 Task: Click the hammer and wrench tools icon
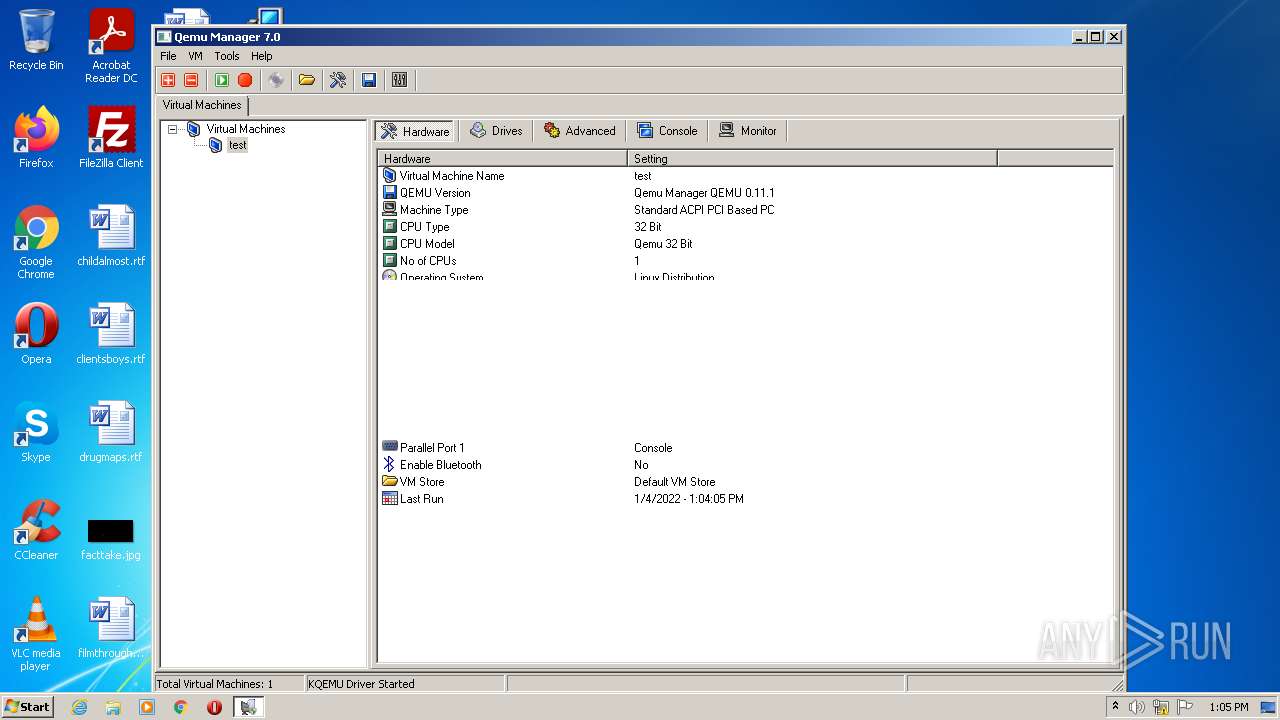tap(338, 80)
